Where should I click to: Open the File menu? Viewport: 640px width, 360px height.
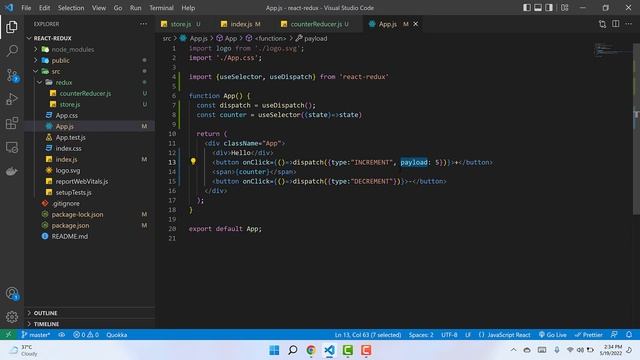[x=26, y=8]
